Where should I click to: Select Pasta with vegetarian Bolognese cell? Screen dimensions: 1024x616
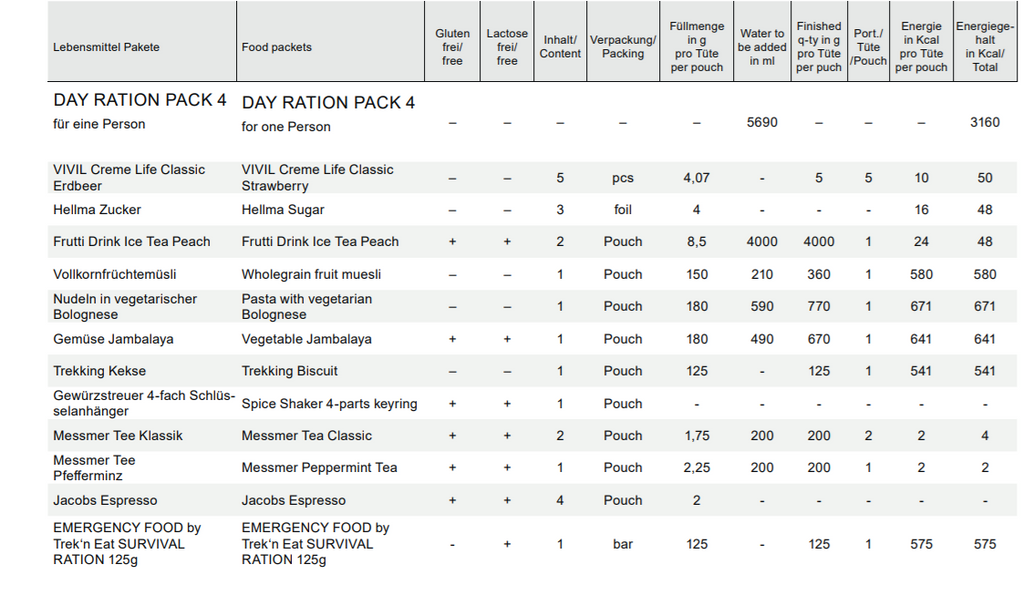(x=307, y=306)
